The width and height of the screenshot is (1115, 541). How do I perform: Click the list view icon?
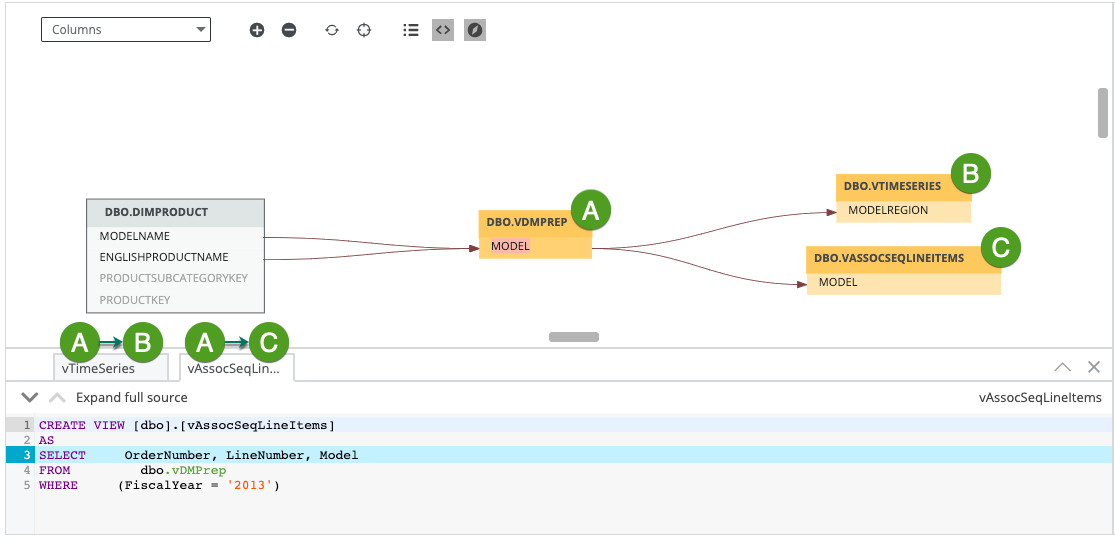[x=410, y=30]
